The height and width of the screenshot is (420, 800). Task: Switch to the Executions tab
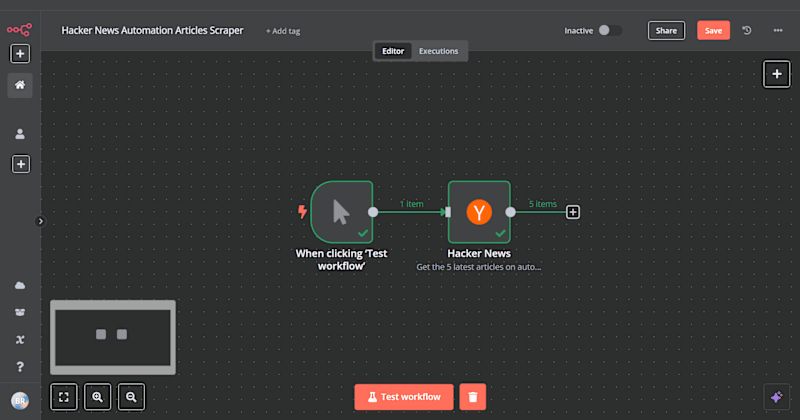438,51
